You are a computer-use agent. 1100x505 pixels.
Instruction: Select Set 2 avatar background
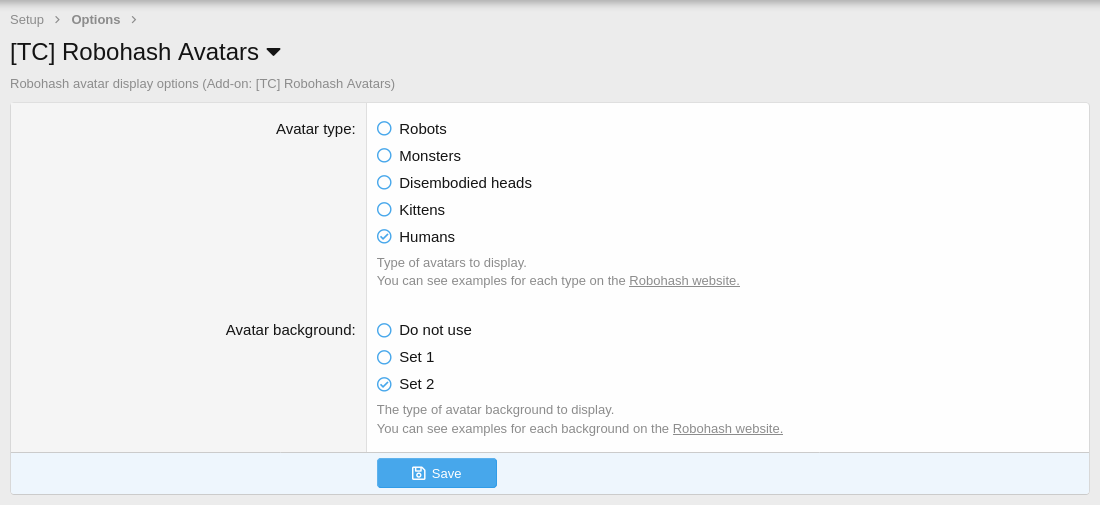click(x=384, y=384)
